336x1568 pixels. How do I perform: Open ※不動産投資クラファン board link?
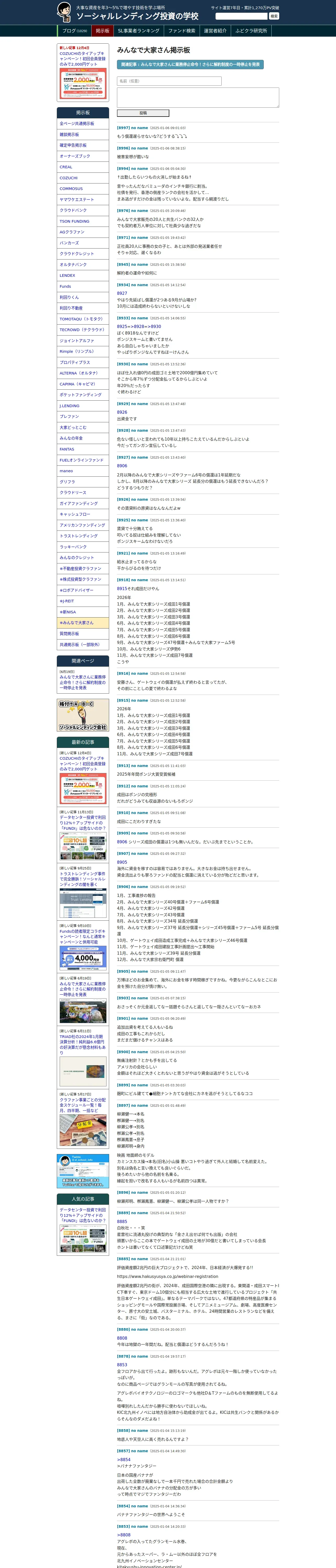pos(83,568)
